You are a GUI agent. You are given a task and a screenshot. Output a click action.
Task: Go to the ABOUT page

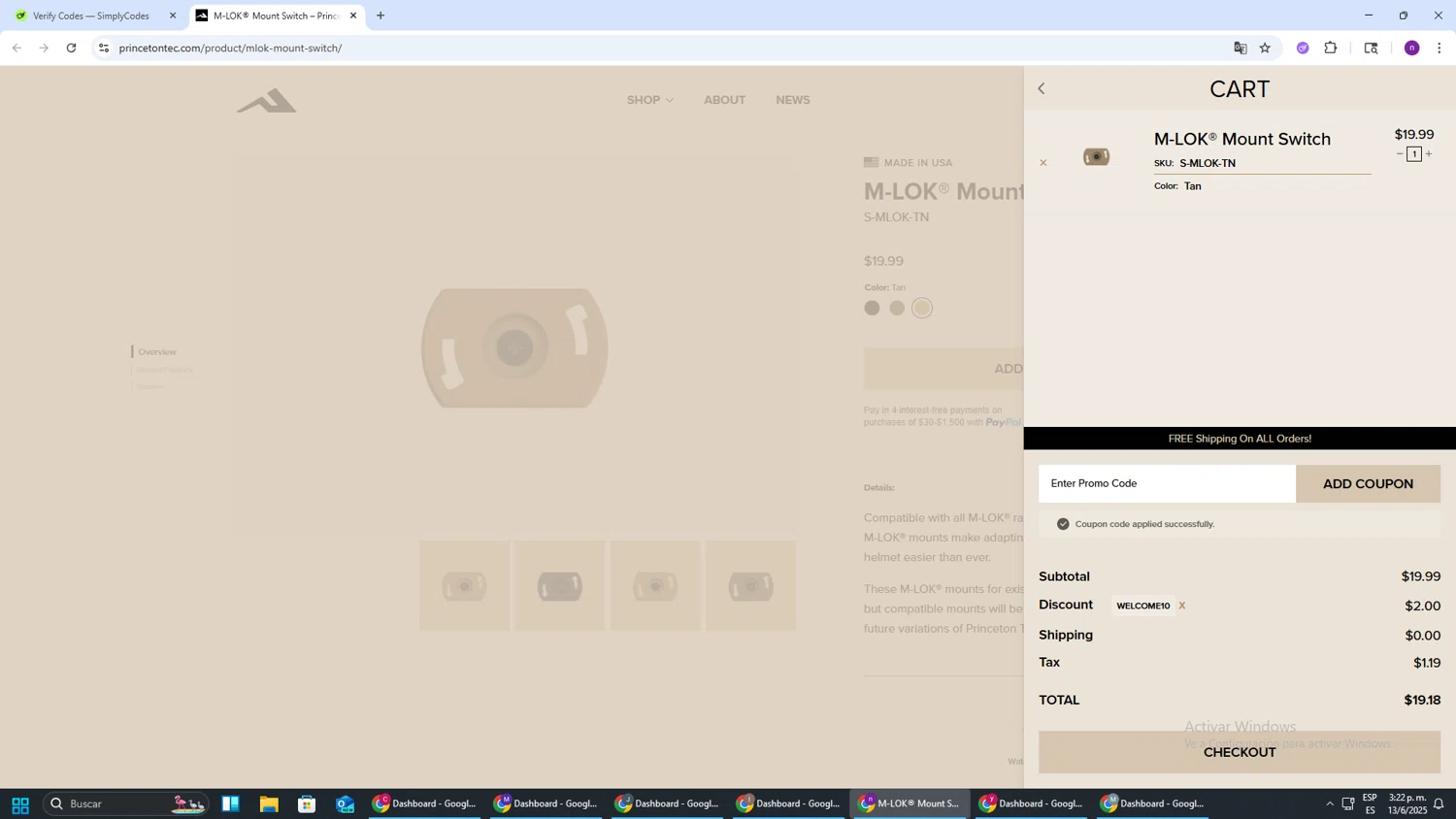click(724, 100)
